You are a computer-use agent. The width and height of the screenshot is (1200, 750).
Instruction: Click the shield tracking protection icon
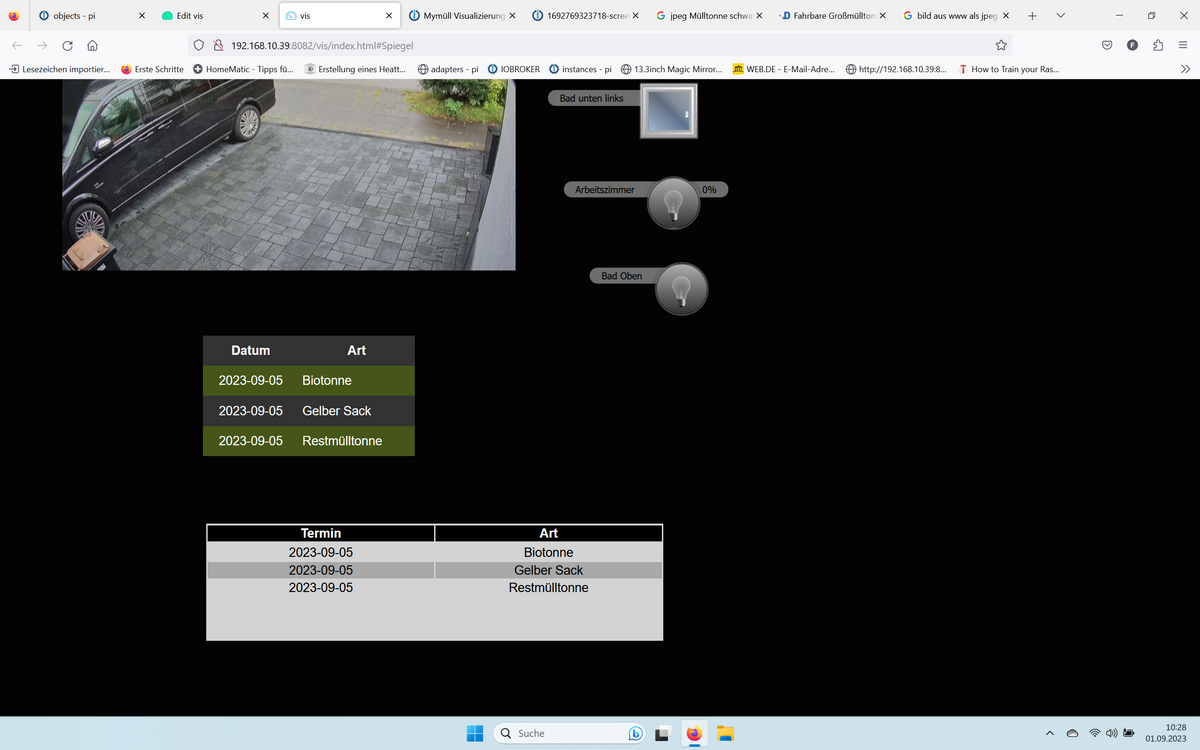coord(199,45)
